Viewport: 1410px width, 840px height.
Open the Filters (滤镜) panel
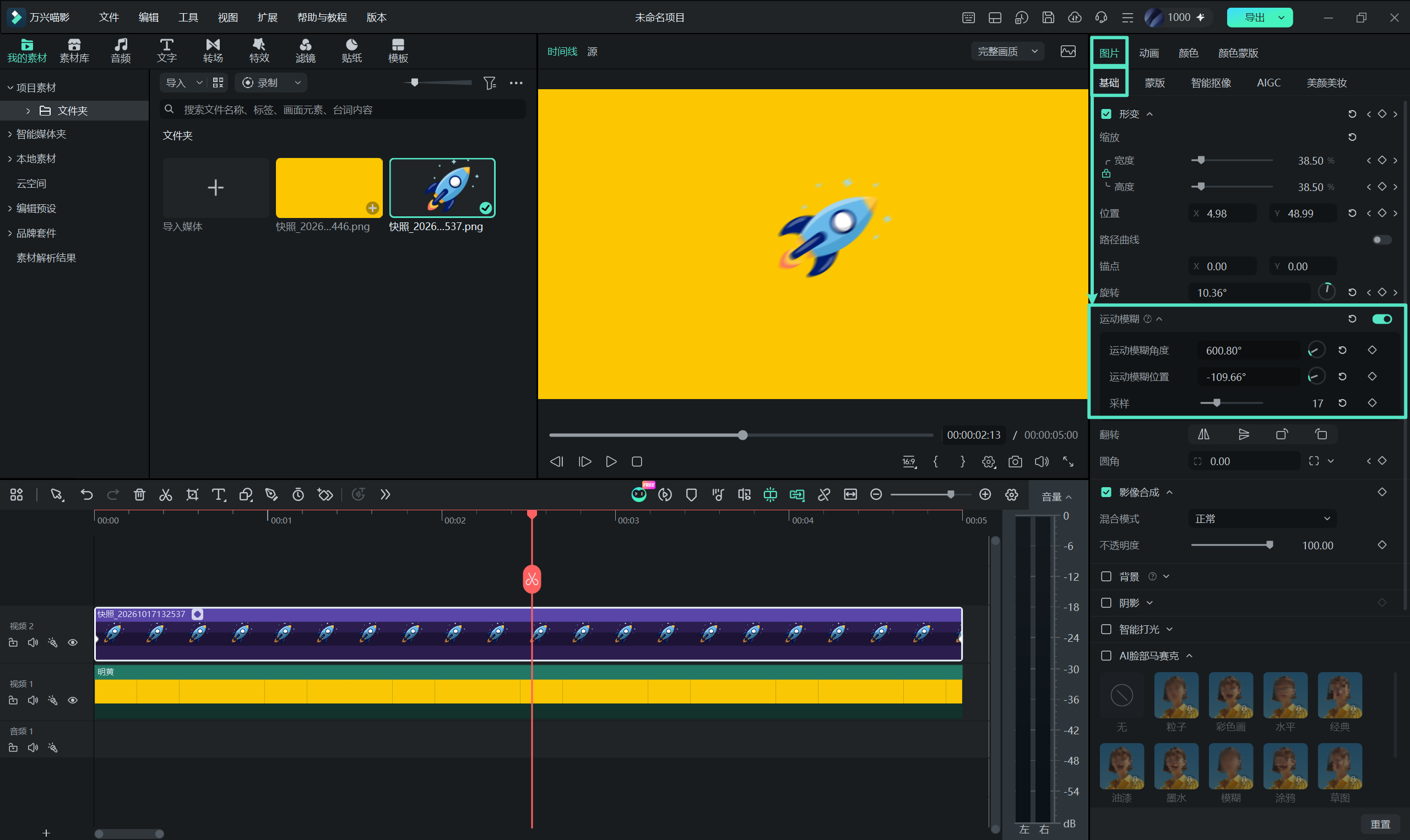(305, 51)
